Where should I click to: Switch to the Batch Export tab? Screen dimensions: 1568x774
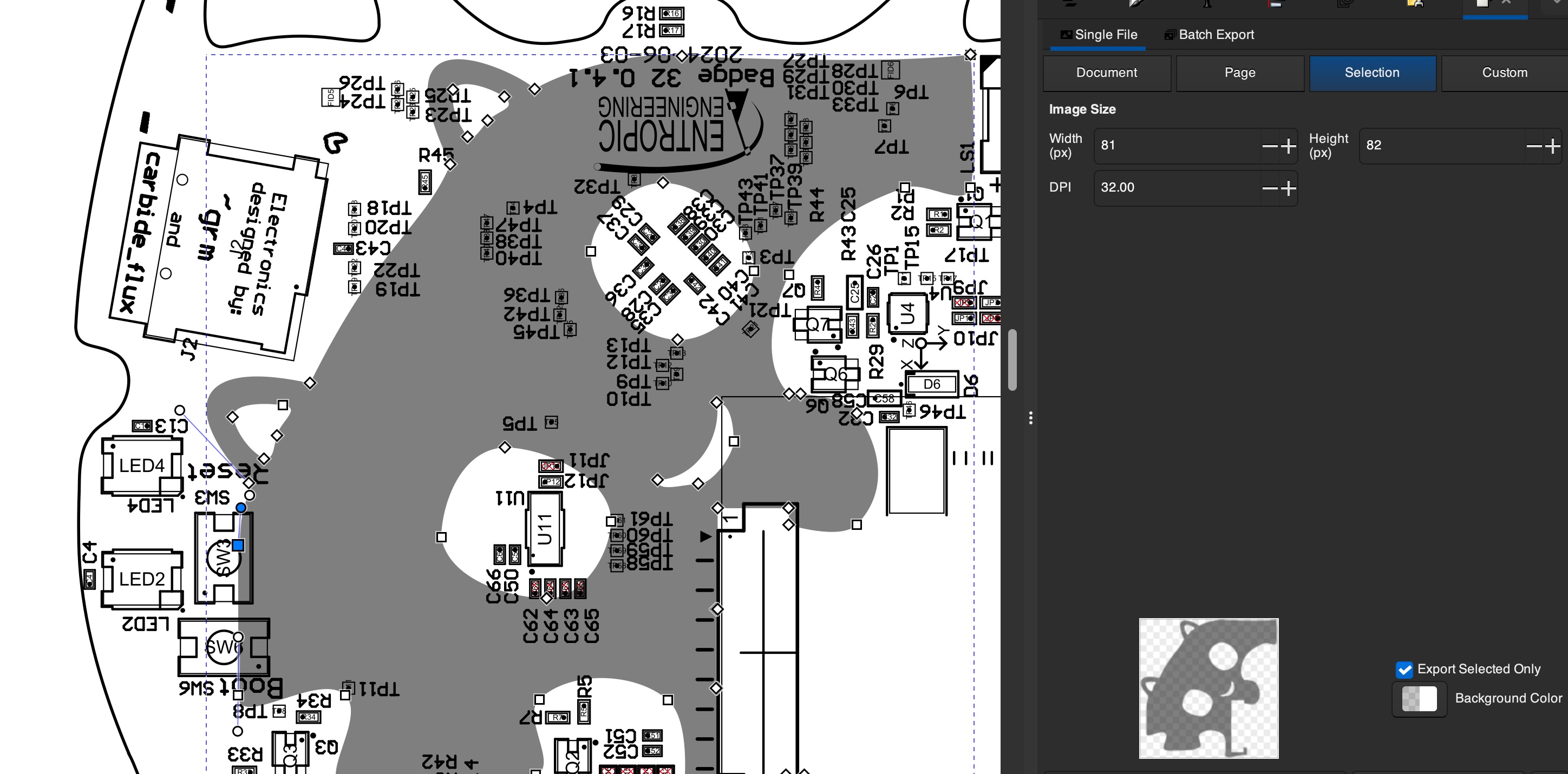point(1215,35)
